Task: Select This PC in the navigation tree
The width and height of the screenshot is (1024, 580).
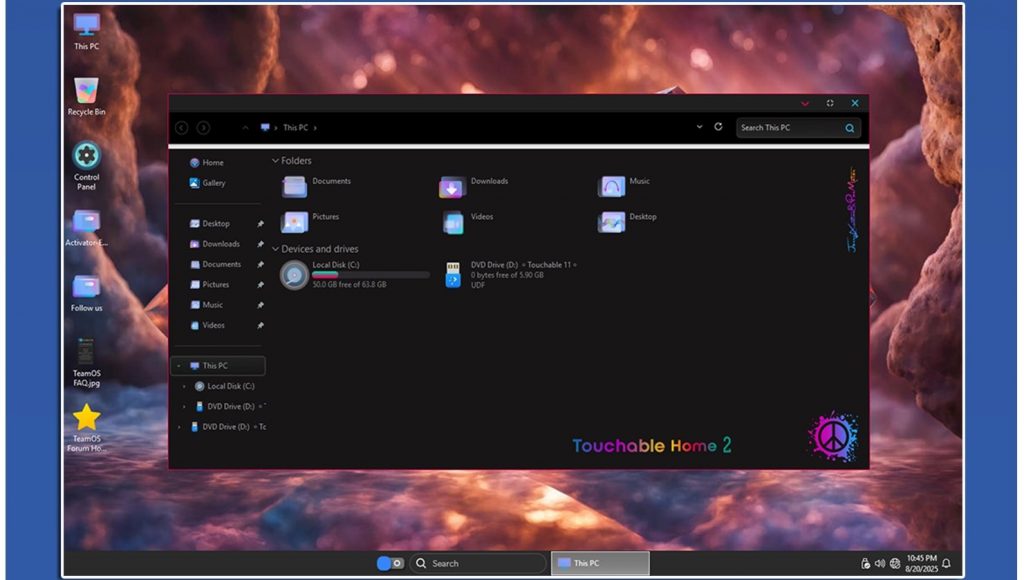Action: pyautogui.click(x=218, y=366)
